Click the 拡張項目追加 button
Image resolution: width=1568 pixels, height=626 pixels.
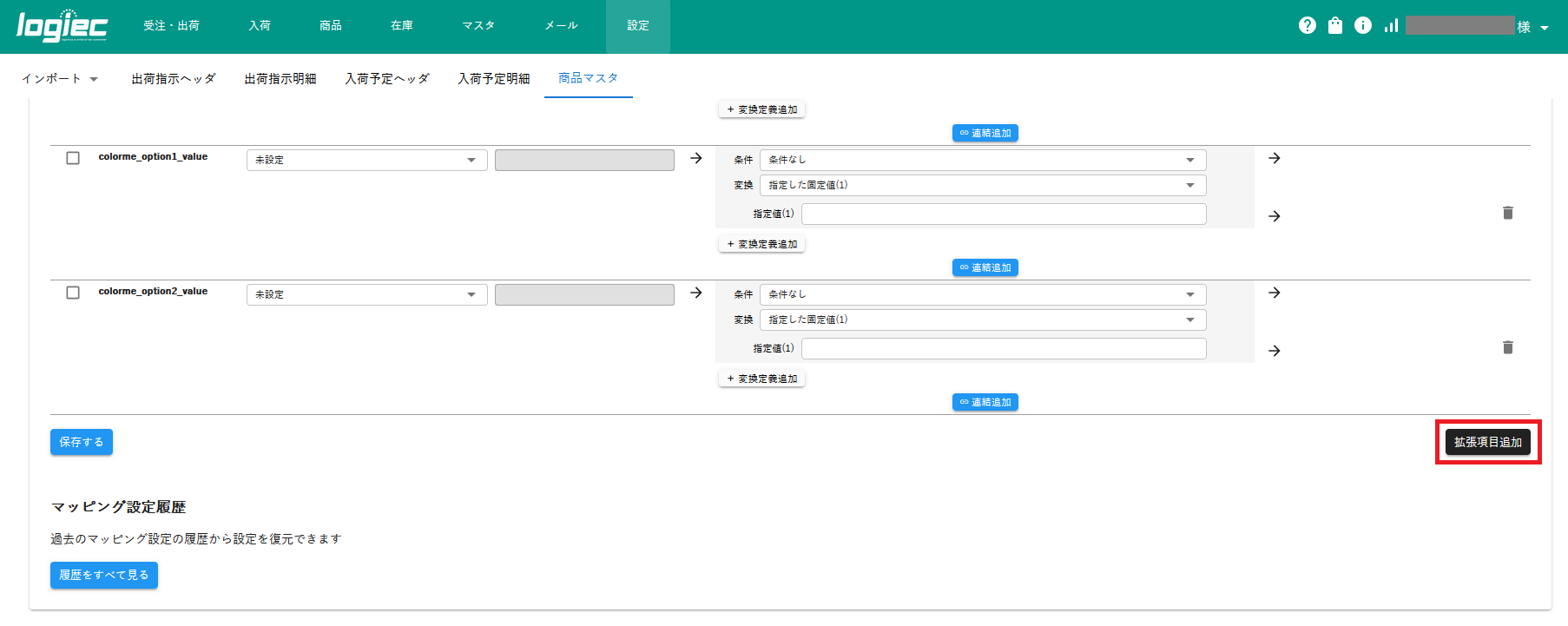click(1487, 442)
